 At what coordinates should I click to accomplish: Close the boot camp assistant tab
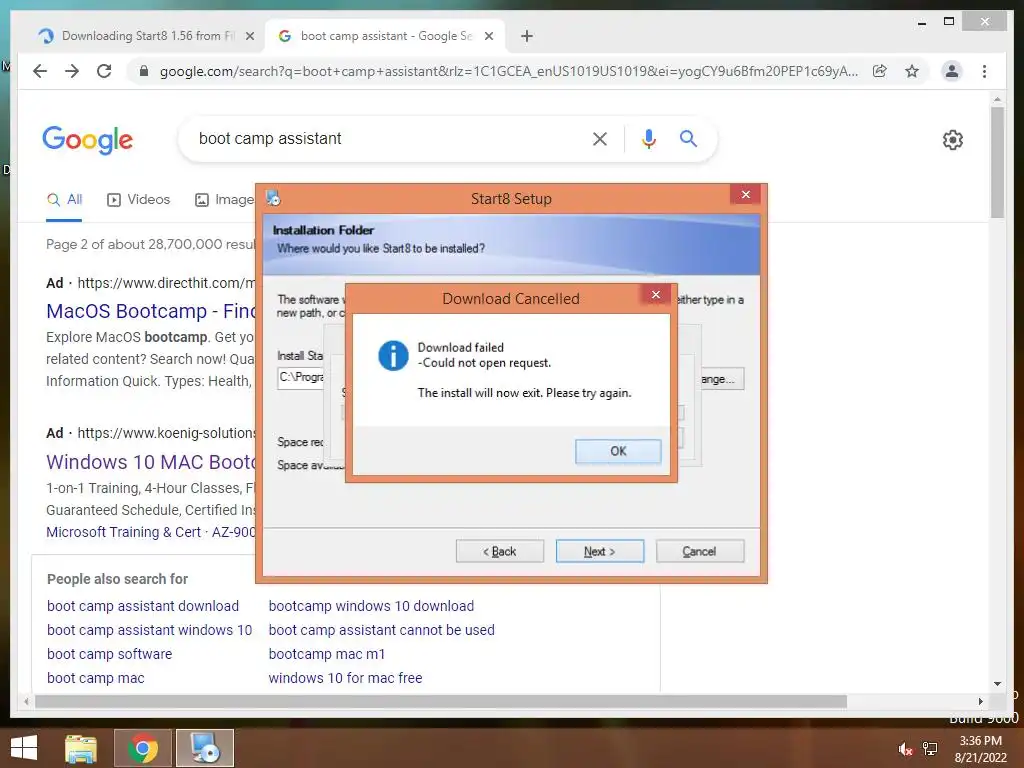[488, 37]
